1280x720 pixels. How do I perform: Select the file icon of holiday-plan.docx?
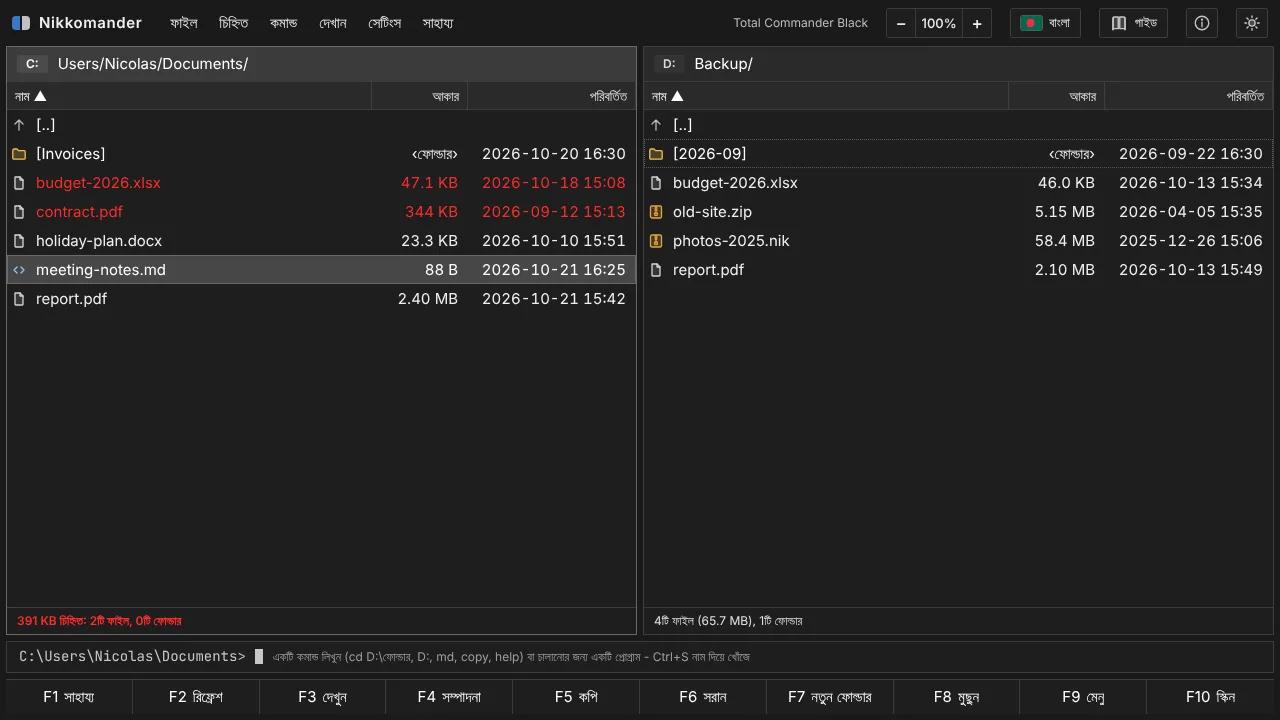pos(19,241)
